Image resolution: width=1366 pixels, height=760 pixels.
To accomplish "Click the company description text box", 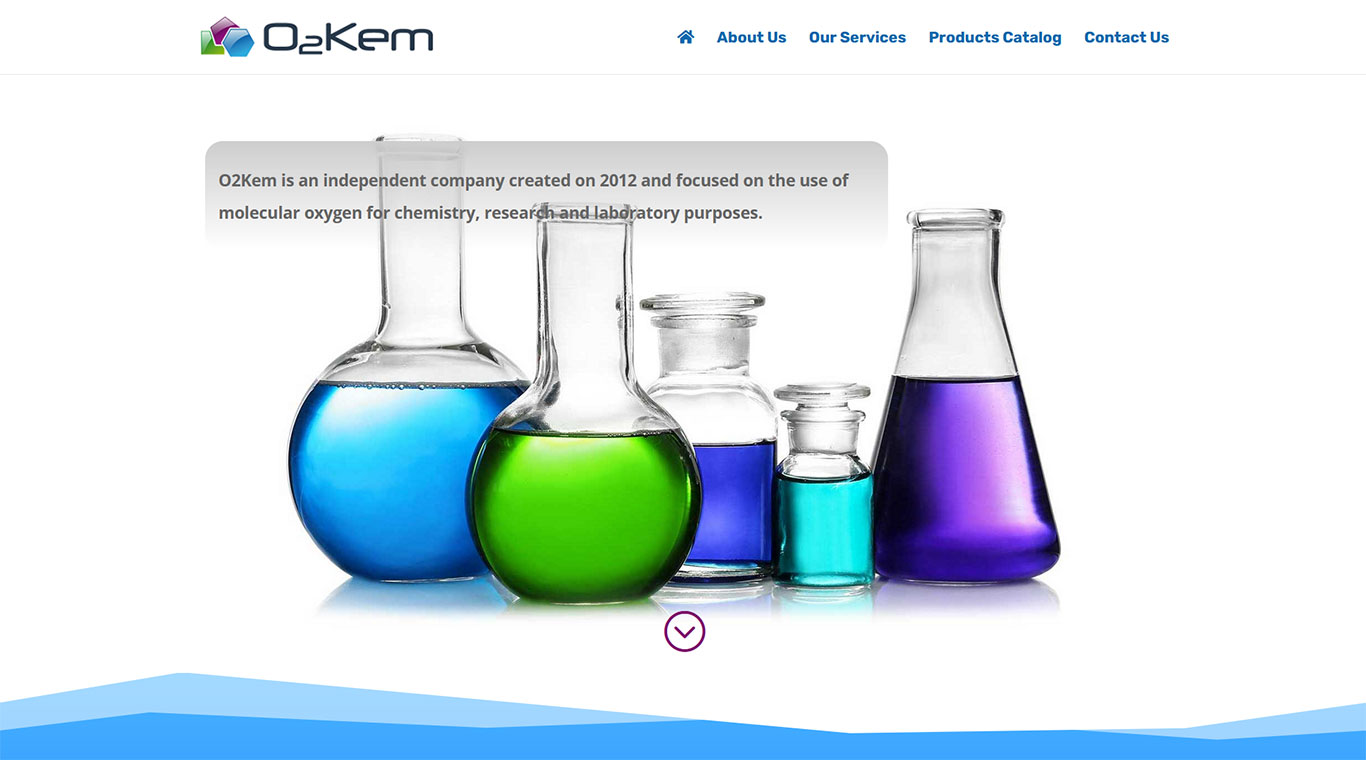I will pyautogui.click(x=546, y=195).
